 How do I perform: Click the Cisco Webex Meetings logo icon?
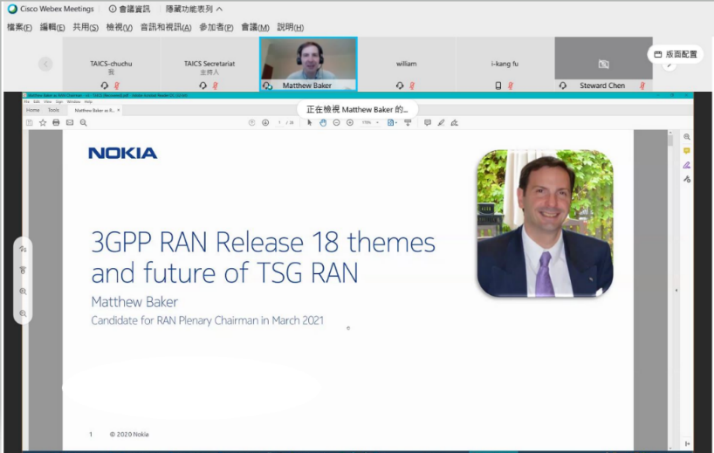point(12,9)
